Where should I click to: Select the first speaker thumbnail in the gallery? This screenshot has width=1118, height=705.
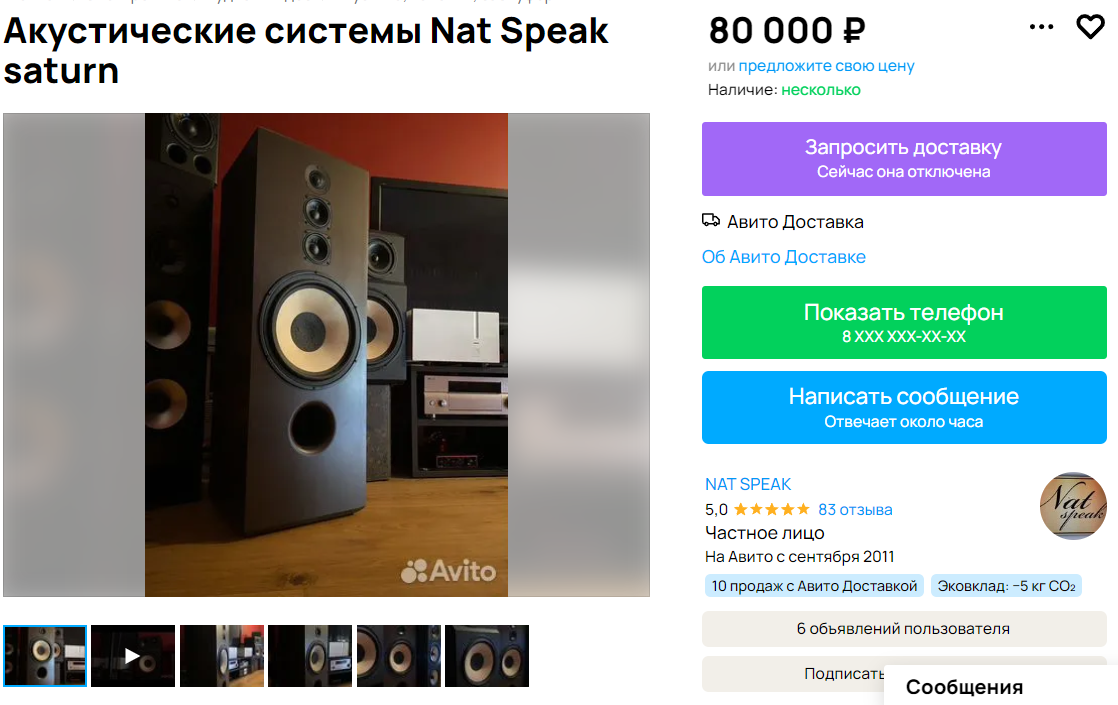(45, 655)
